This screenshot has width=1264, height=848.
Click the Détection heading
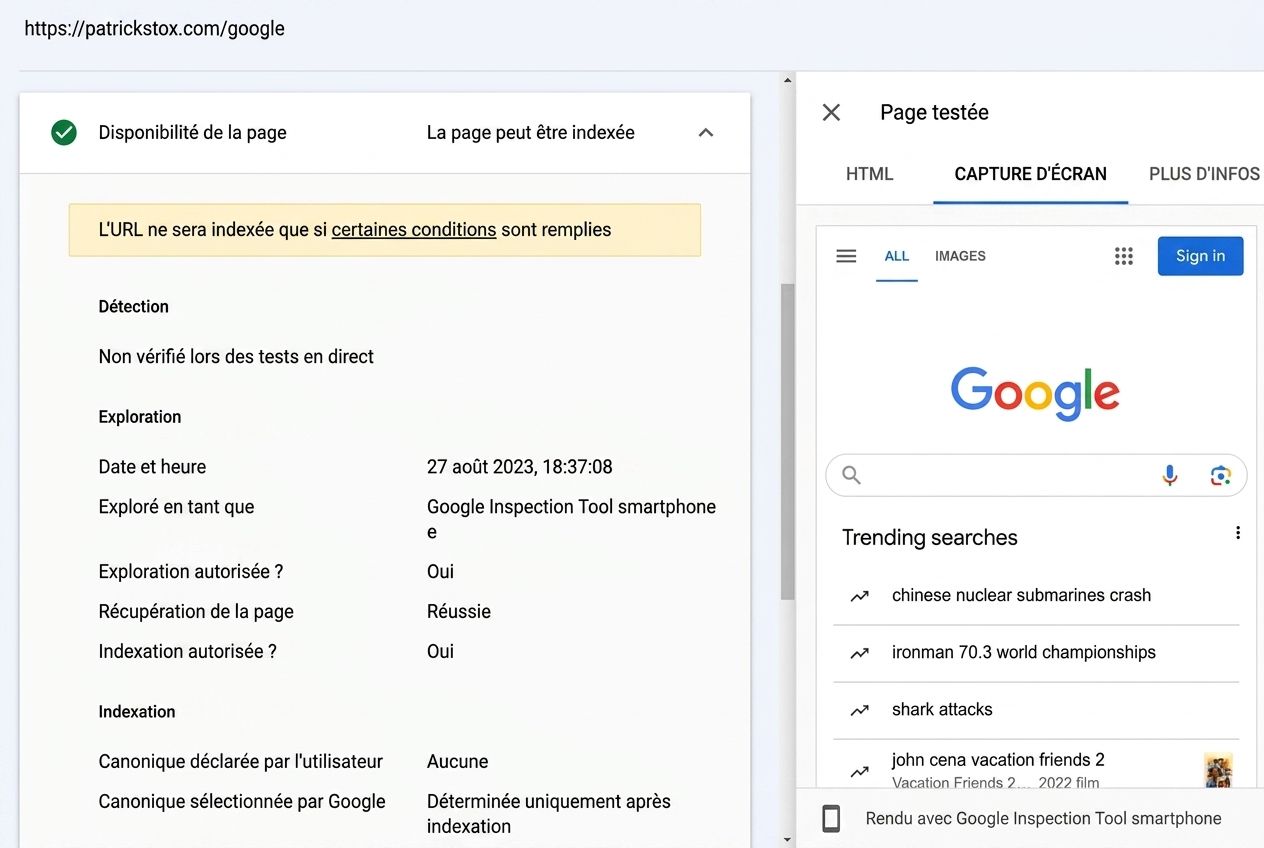click(133, 306)
